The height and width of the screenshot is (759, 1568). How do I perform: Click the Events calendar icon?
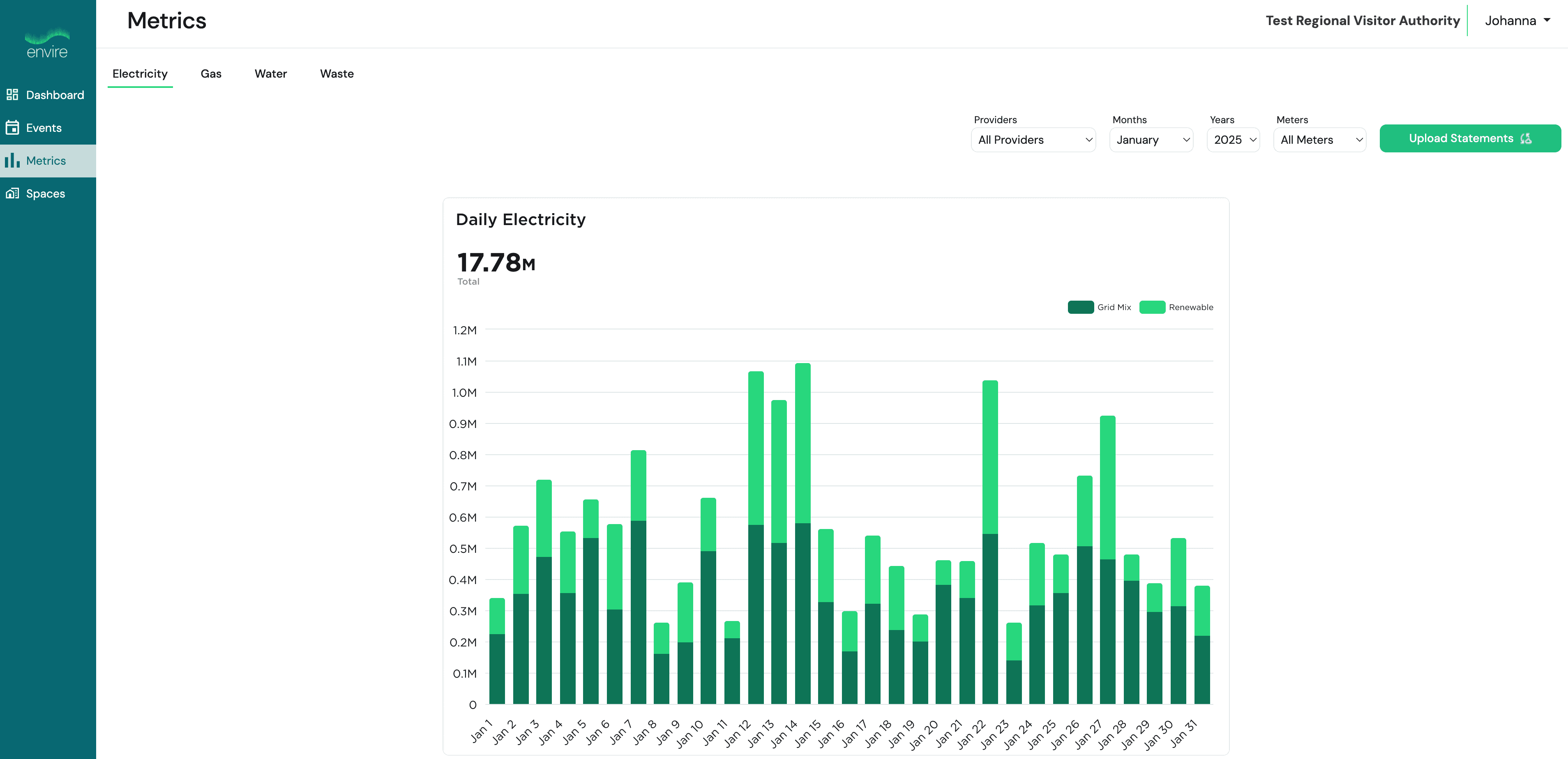click(12, 128)
